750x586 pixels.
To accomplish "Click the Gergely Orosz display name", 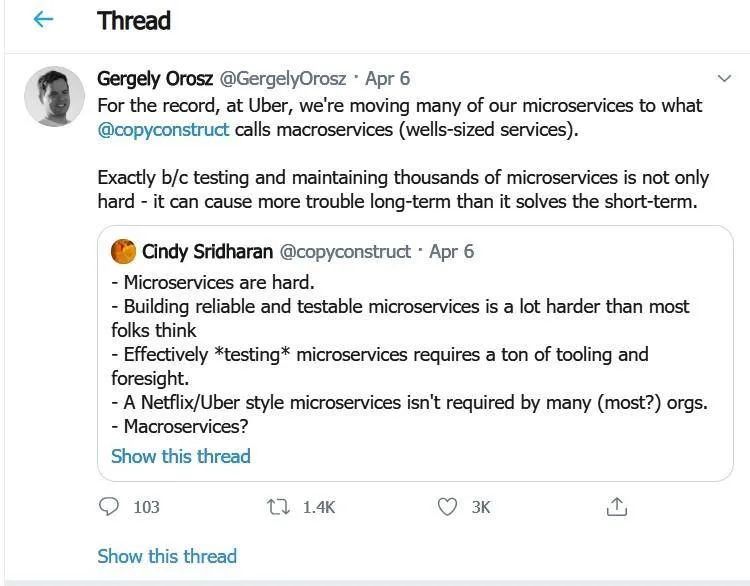I will tap(154, 78).
